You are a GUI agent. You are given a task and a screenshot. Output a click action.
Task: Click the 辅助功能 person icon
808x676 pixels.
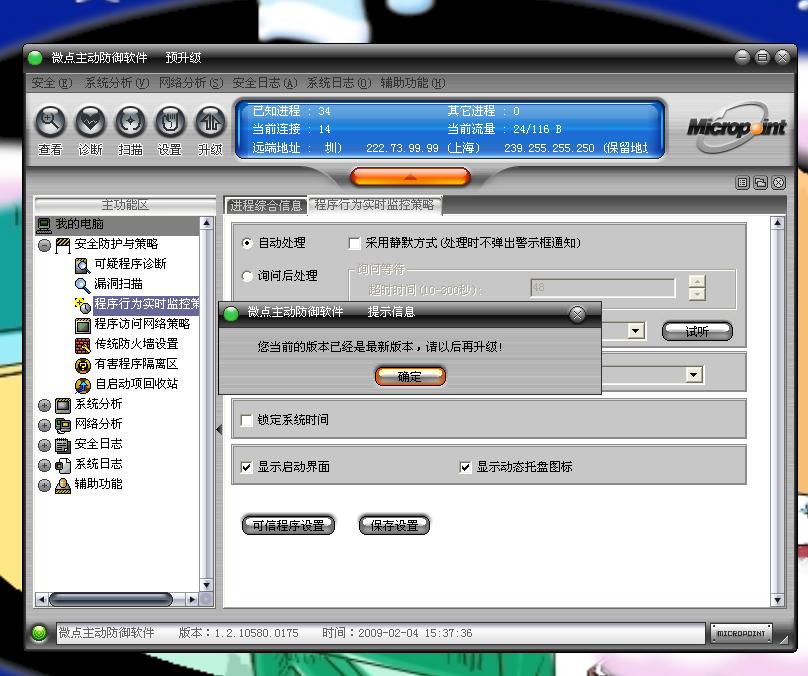coord(63,485)
